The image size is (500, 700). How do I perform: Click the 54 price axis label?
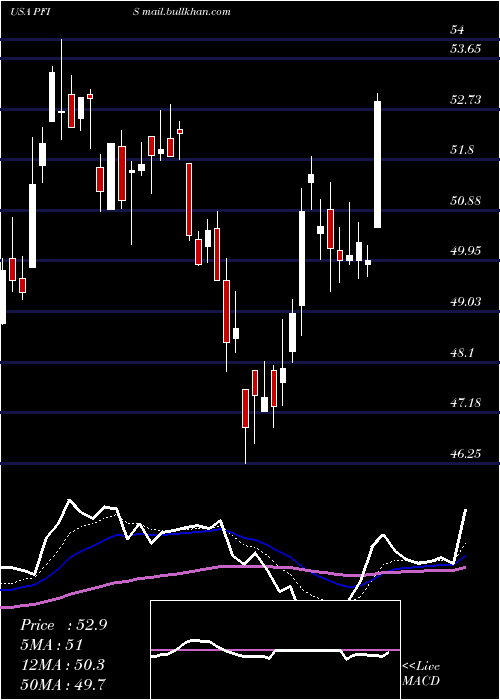[x=457, y=30]
